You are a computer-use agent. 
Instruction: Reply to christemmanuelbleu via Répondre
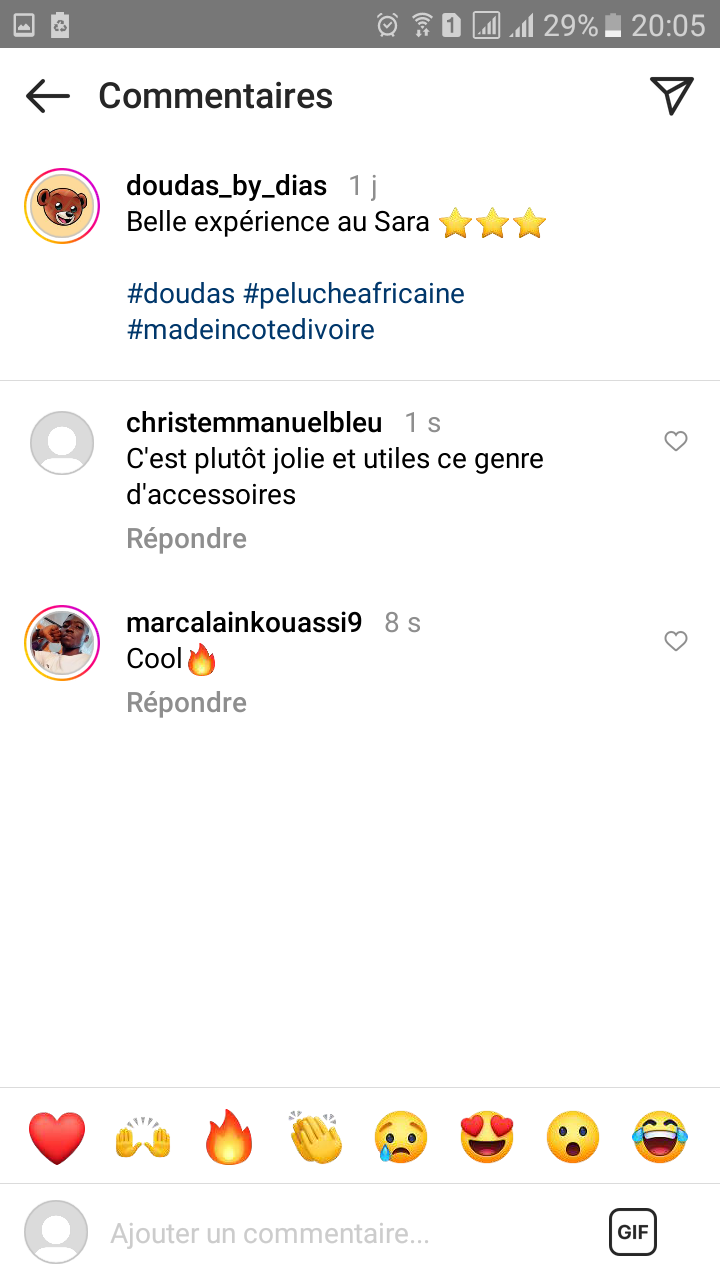pyautogui.click(x=186, y=539)
